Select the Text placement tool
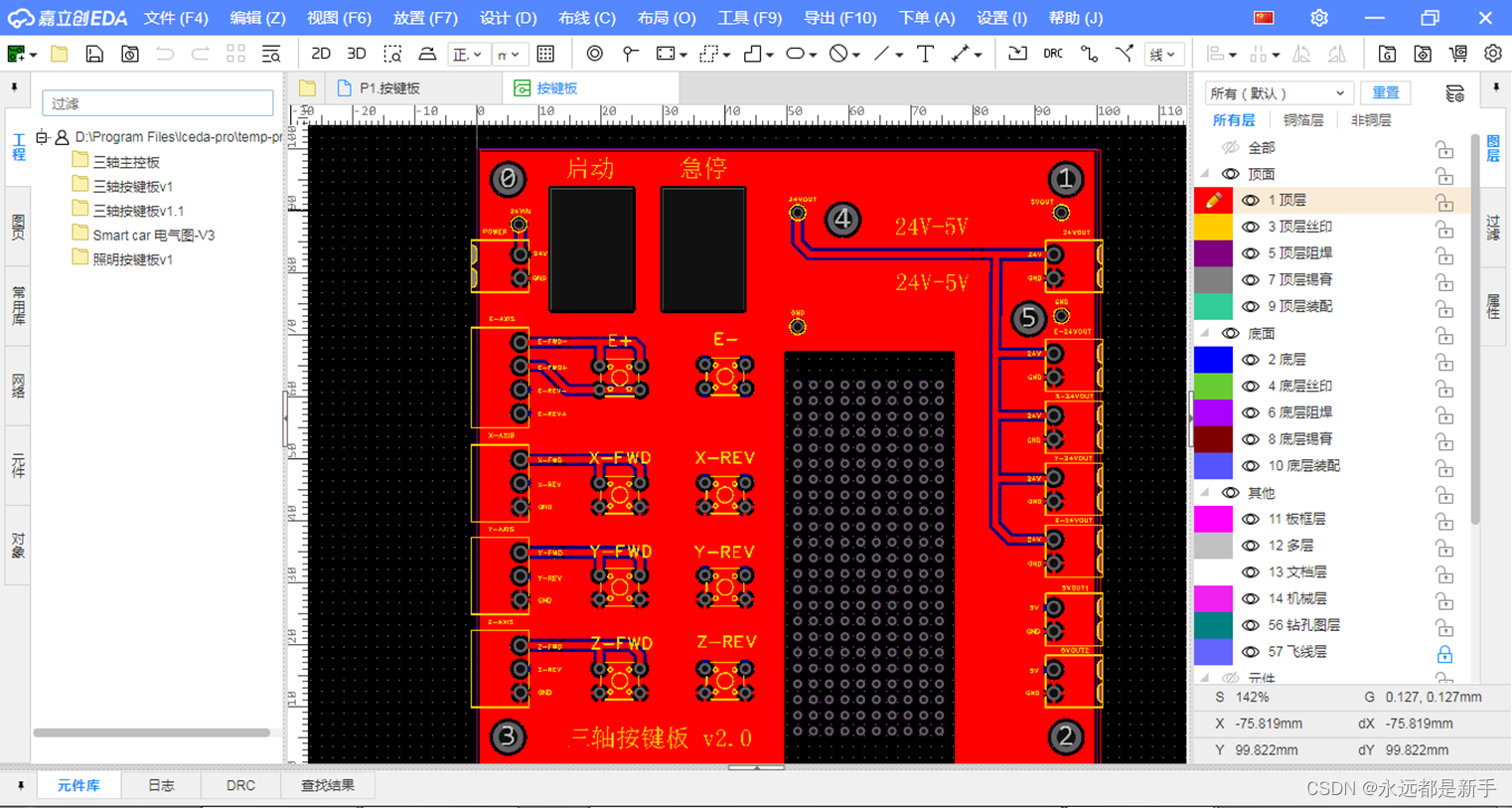This screenshot has height=808, width=1512. [925, 54]
